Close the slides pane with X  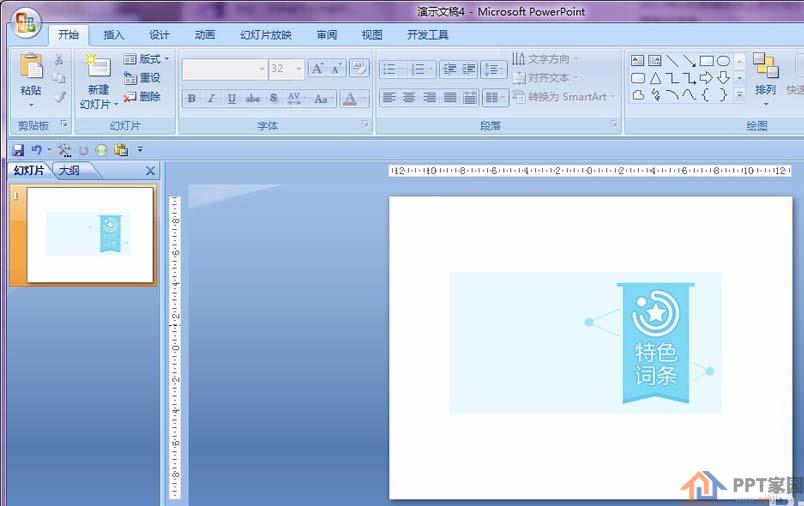click(150, 171)
